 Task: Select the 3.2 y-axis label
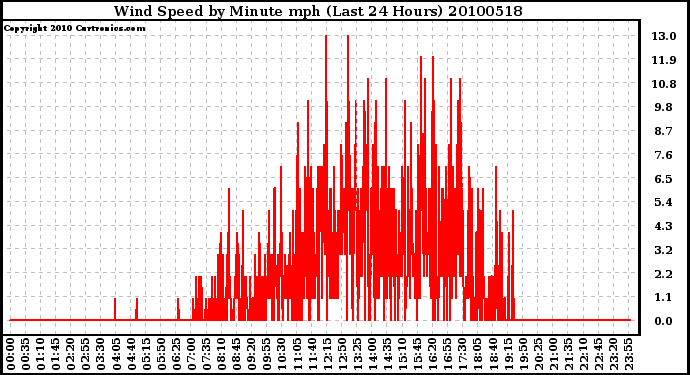click(x=664, y=250)
